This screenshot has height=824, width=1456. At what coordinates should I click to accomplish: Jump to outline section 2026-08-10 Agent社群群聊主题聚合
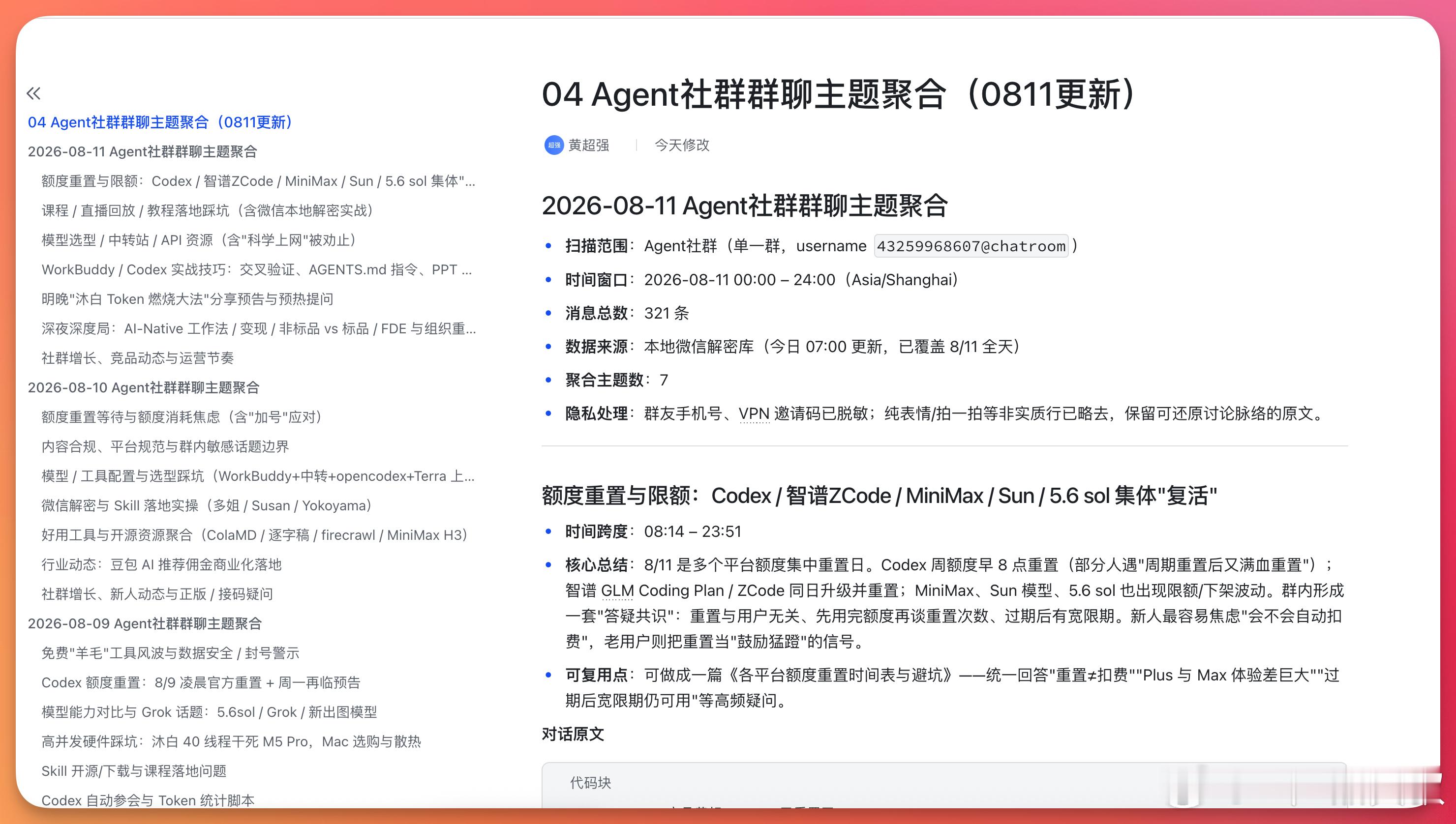pos(144,388)
